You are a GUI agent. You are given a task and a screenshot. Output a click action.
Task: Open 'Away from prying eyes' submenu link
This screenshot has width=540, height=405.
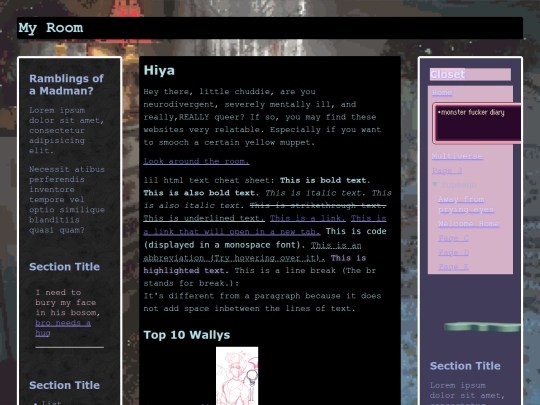pos(466,204)
